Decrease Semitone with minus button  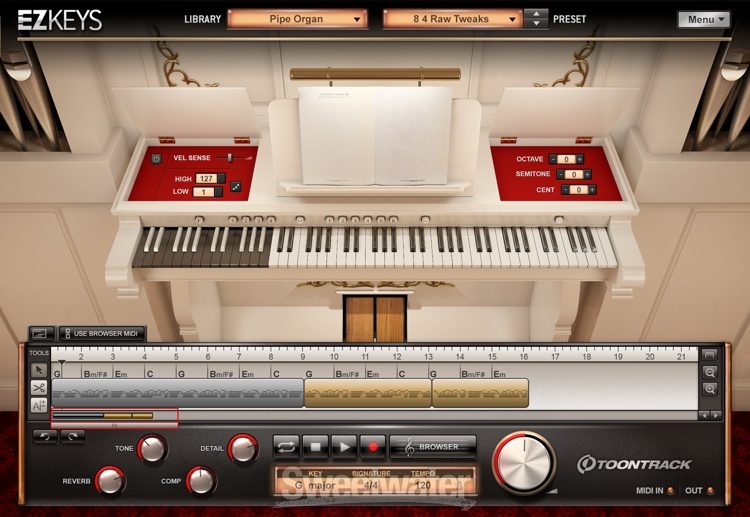point(561,175)
